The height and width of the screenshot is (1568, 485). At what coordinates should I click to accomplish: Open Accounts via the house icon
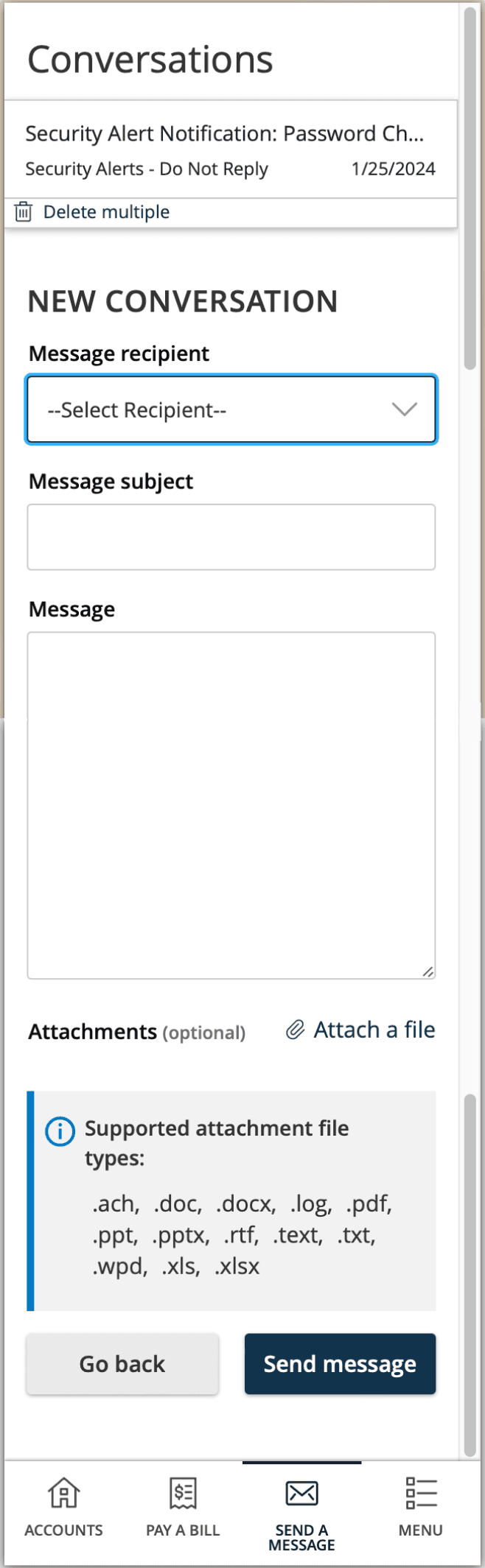click(63, 1494)
